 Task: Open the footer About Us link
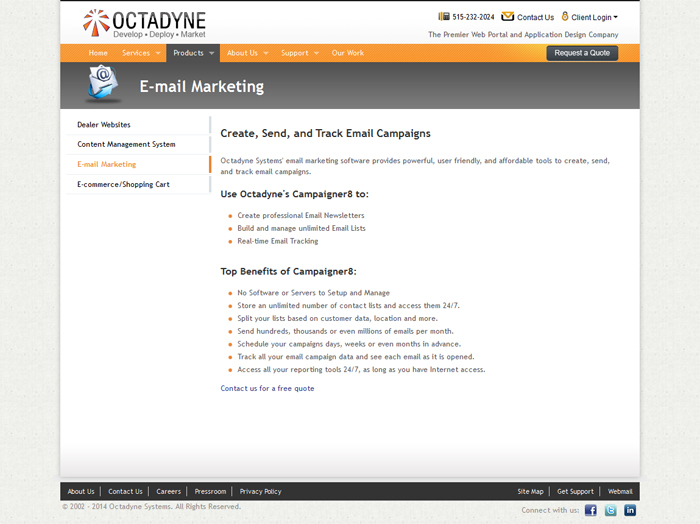tap(81, 491)
